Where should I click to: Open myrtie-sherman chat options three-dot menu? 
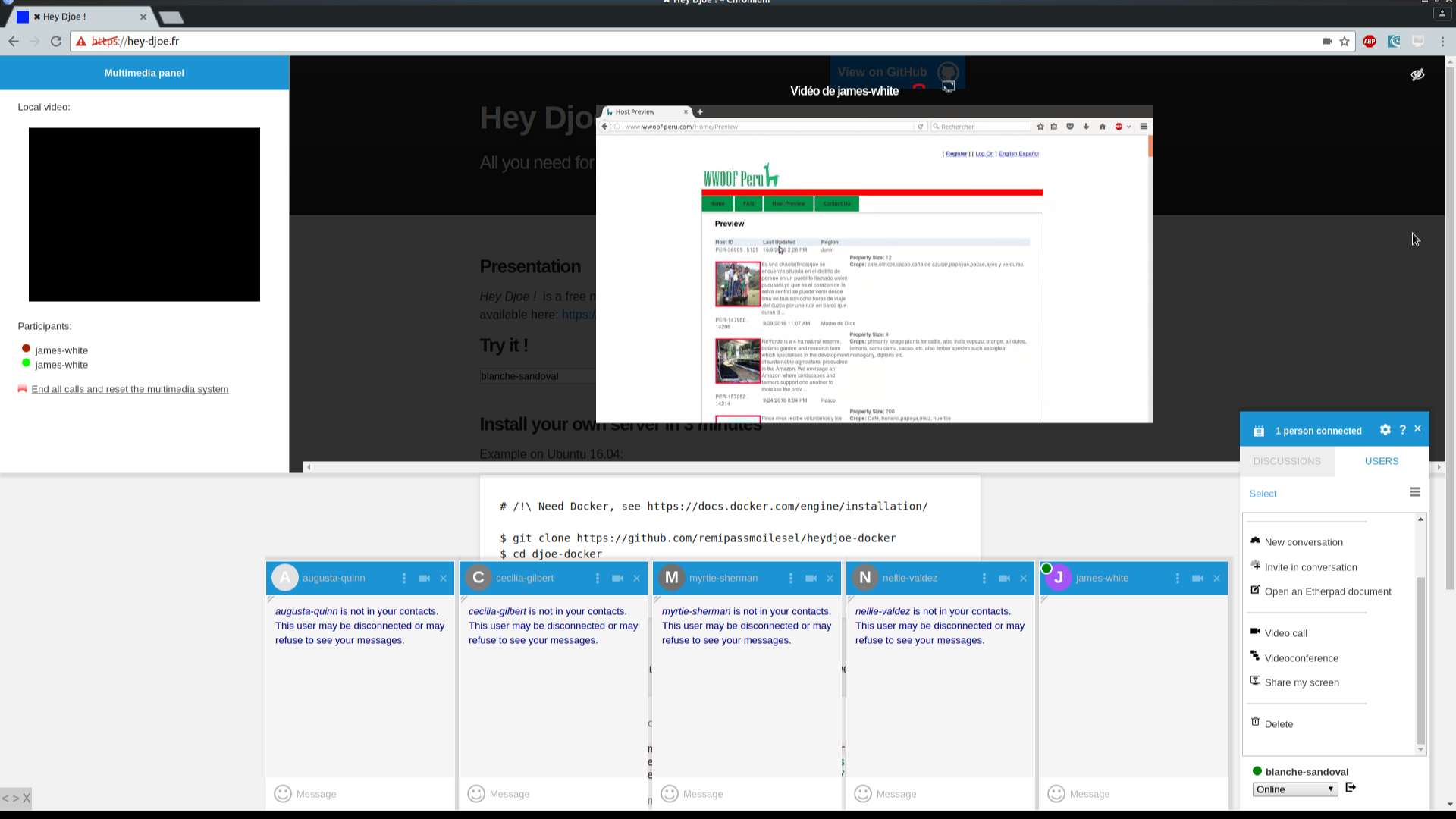[791, 579]
